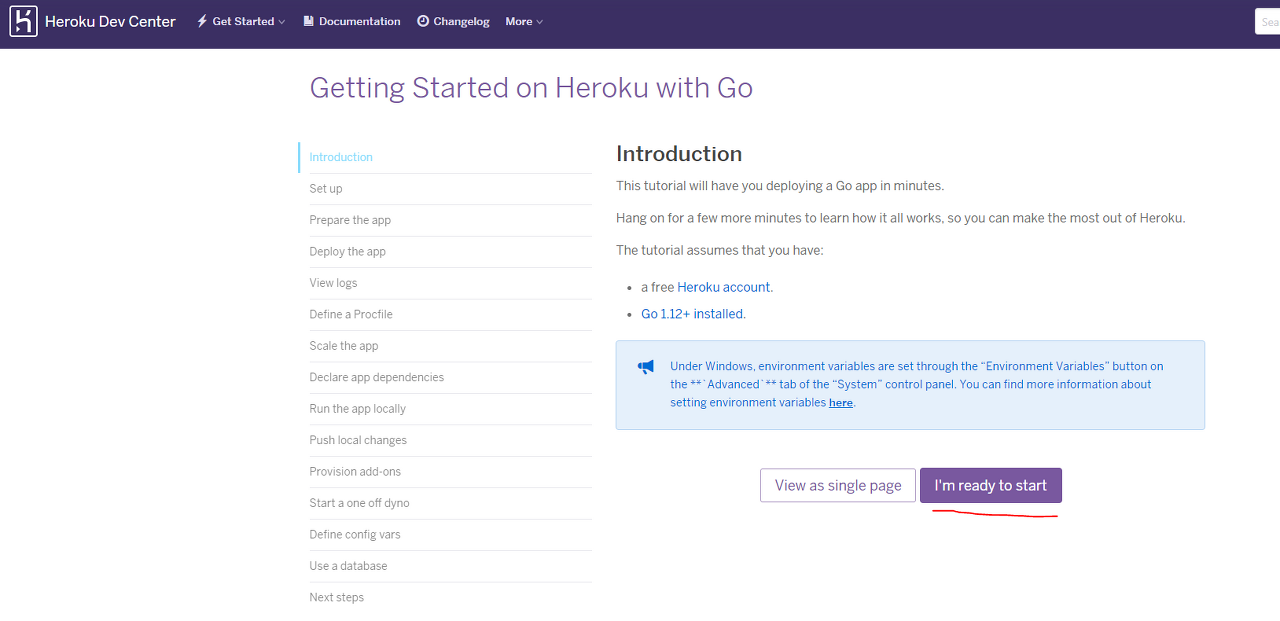The width and height of the screenshot is (1280, 621).
Task: Focus the search box in the navbar
Action: tap(1267, 21)
